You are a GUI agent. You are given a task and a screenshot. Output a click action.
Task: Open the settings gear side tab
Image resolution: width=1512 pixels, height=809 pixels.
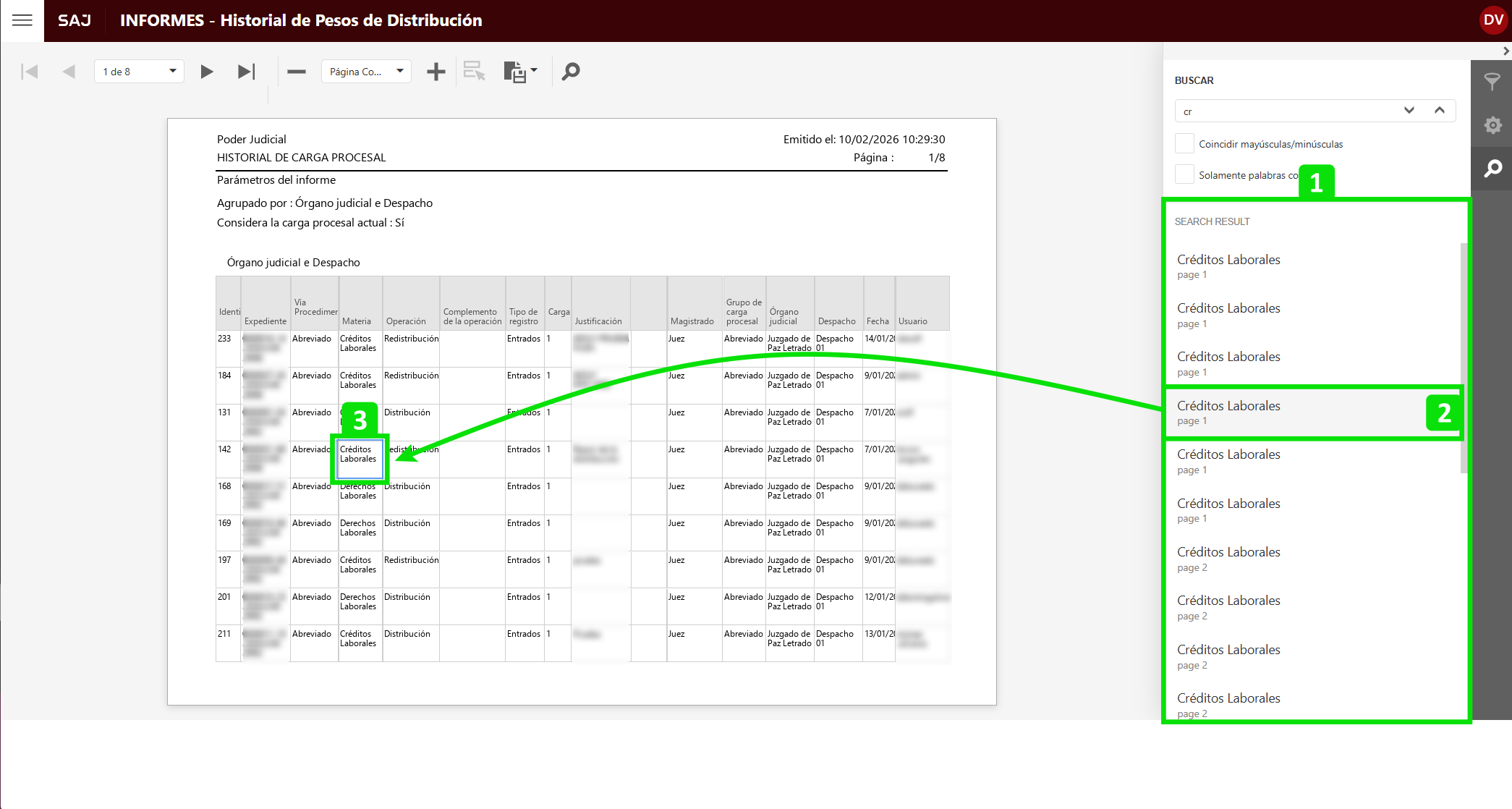point(1492,125)
